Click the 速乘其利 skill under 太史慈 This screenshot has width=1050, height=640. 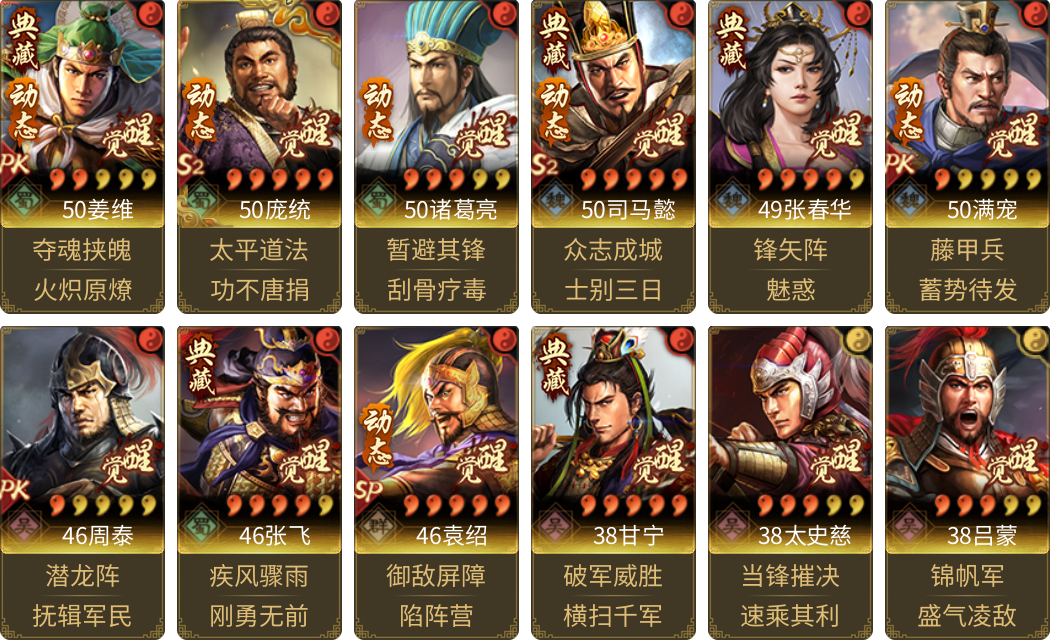pos(790,615)
